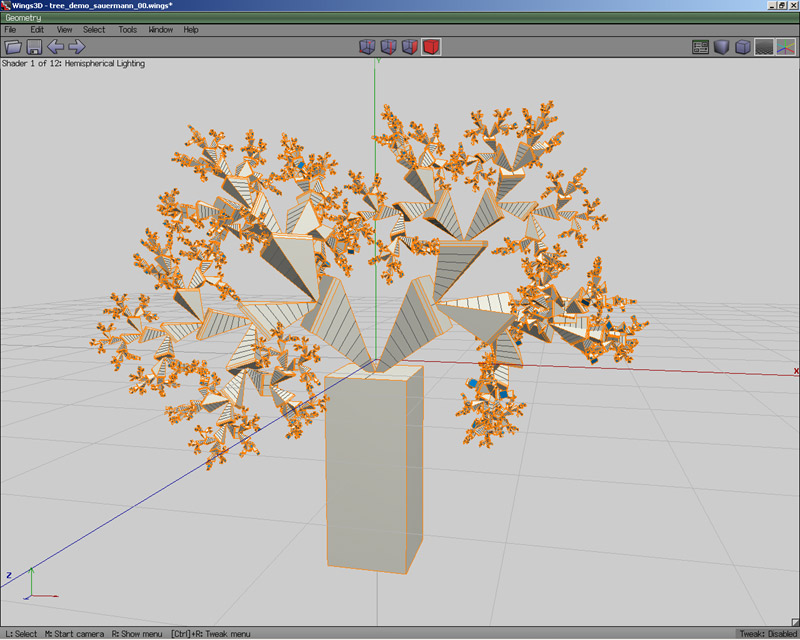Activate the red body selection mode cube
The image size is (800, 640).
coord(431,47)
